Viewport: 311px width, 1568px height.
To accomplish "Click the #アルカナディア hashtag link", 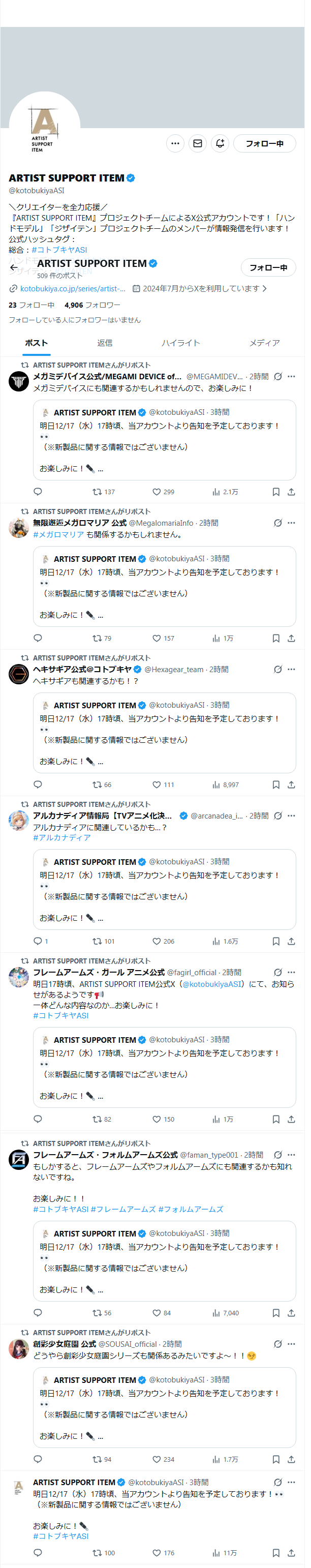I will (61, 837).
